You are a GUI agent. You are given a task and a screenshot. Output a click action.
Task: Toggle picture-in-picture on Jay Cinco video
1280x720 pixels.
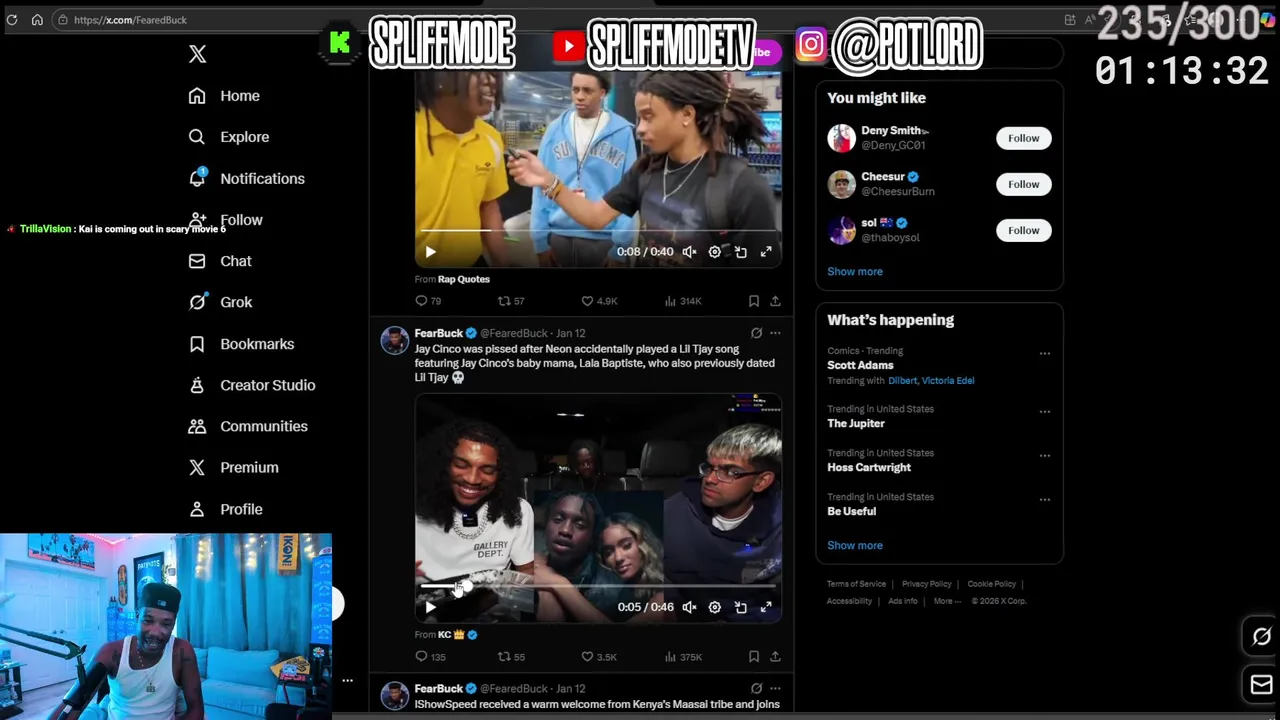[740, 607]
